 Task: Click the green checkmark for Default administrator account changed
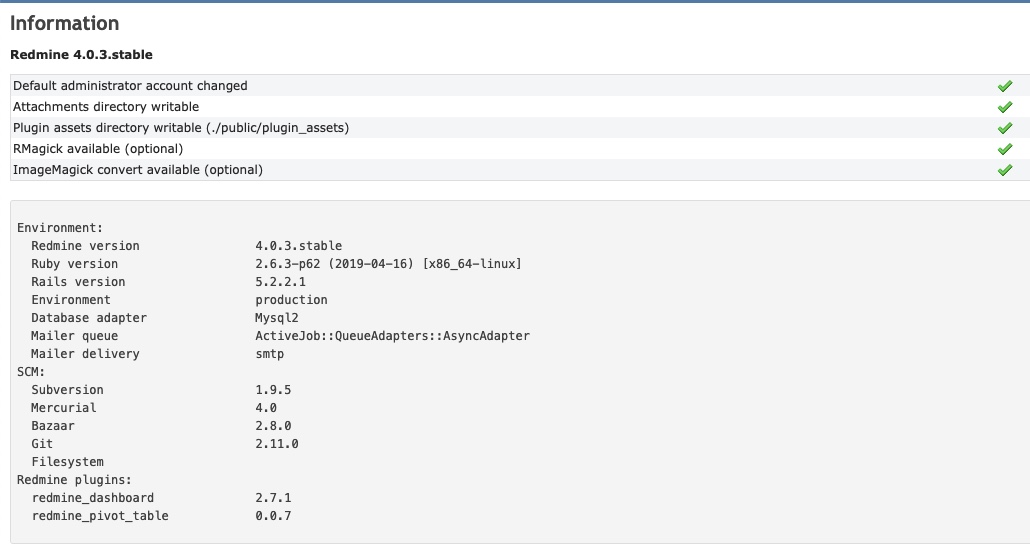[x=1004, y=86]
